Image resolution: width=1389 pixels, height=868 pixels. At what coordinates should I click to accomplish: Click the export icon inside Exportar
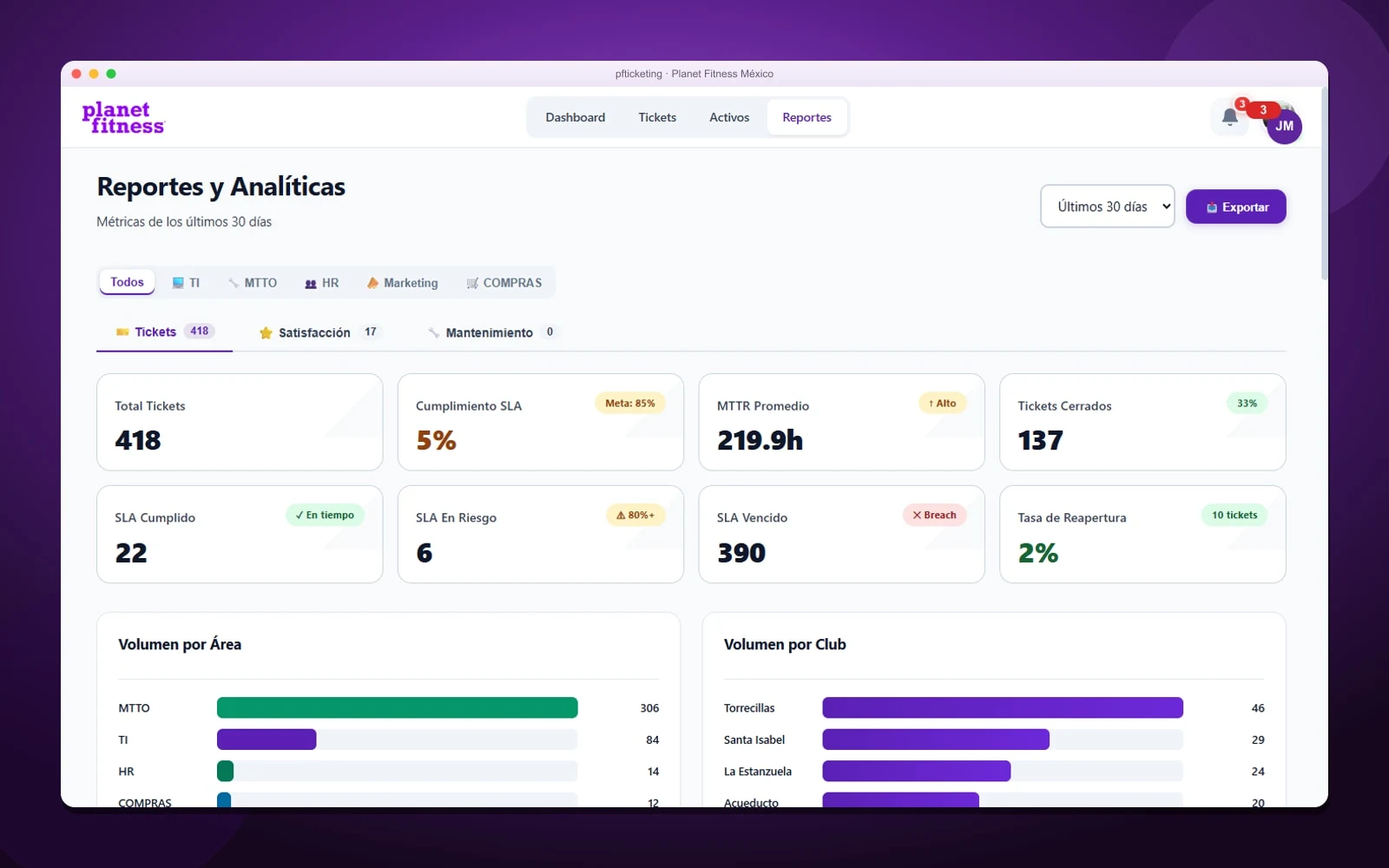(1212, 207)
